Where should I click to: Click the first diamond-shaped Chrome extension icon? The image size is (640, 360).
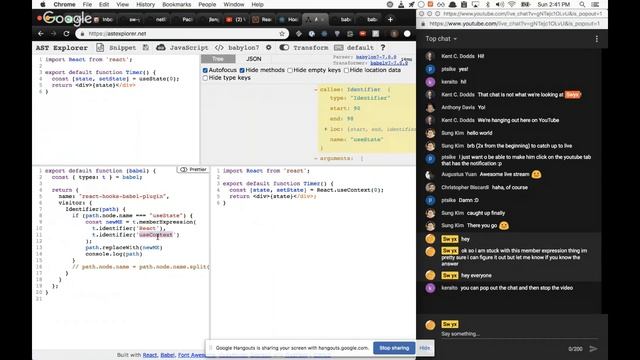(299, 33)
